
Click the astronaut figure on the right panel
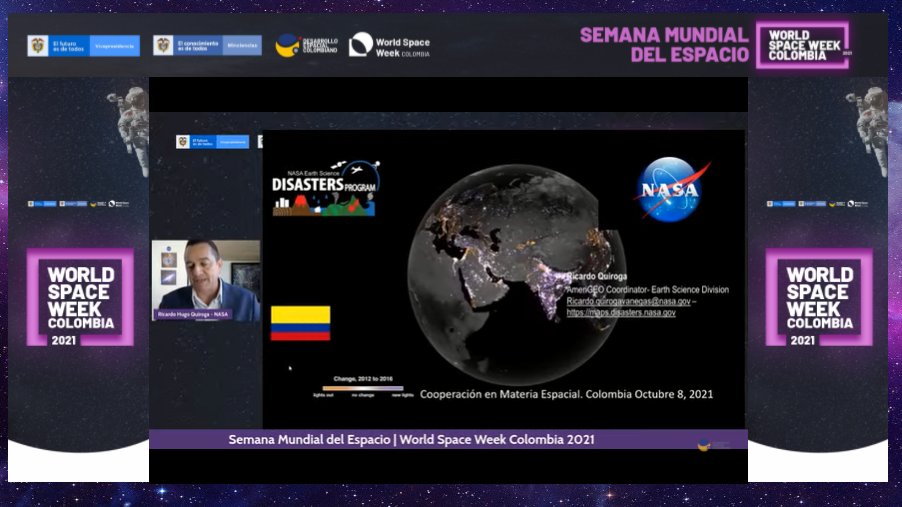tap(869, 130)
